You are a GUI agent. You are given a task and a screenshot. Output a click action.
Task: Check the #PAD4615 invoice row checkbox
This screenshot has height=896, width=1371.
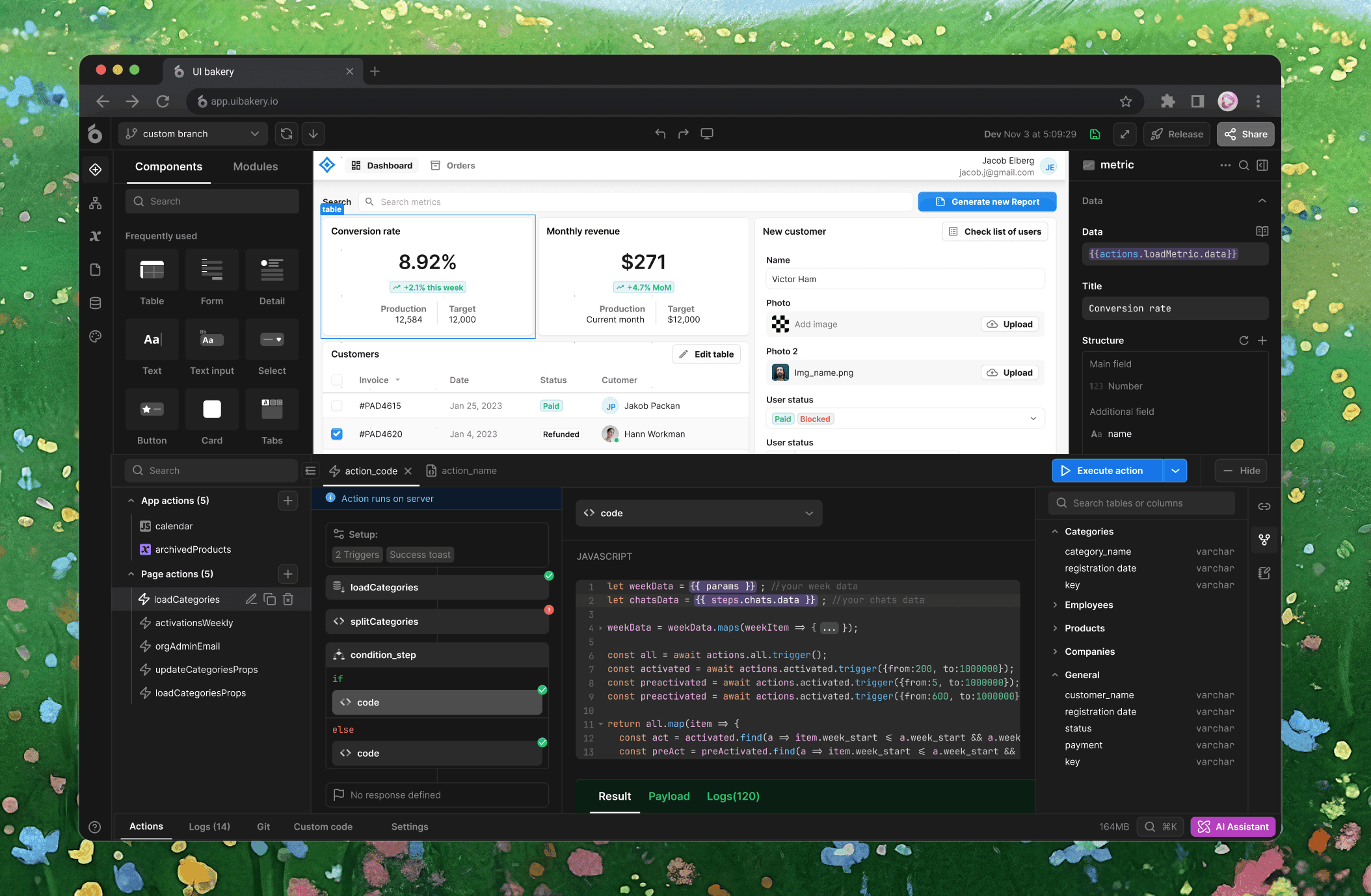coord(337,406)
